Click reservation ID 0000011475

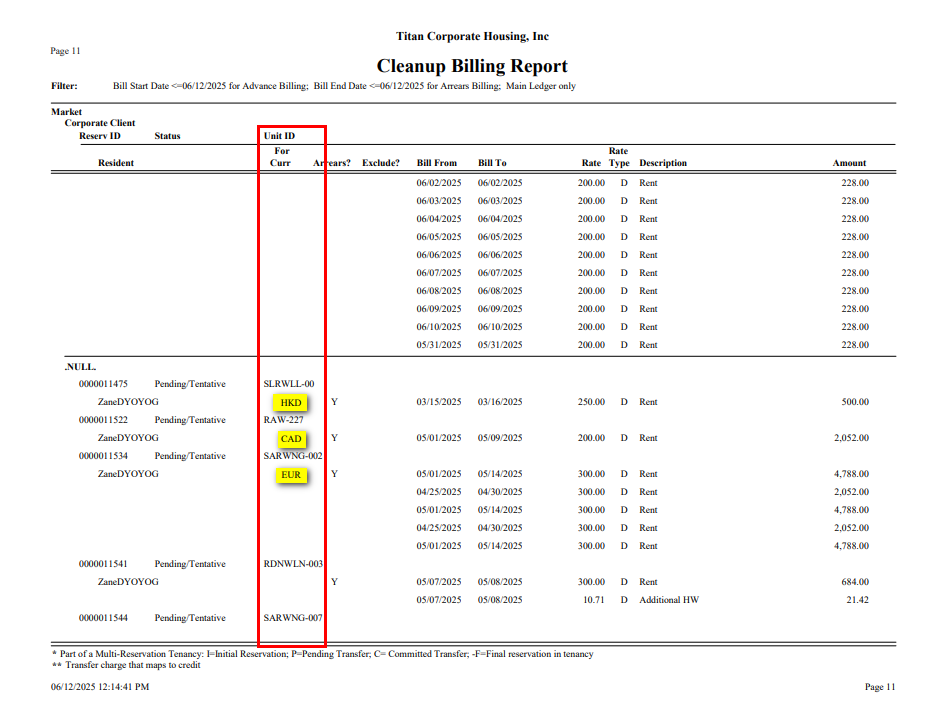pyautogui.click(x=103, y=384)
